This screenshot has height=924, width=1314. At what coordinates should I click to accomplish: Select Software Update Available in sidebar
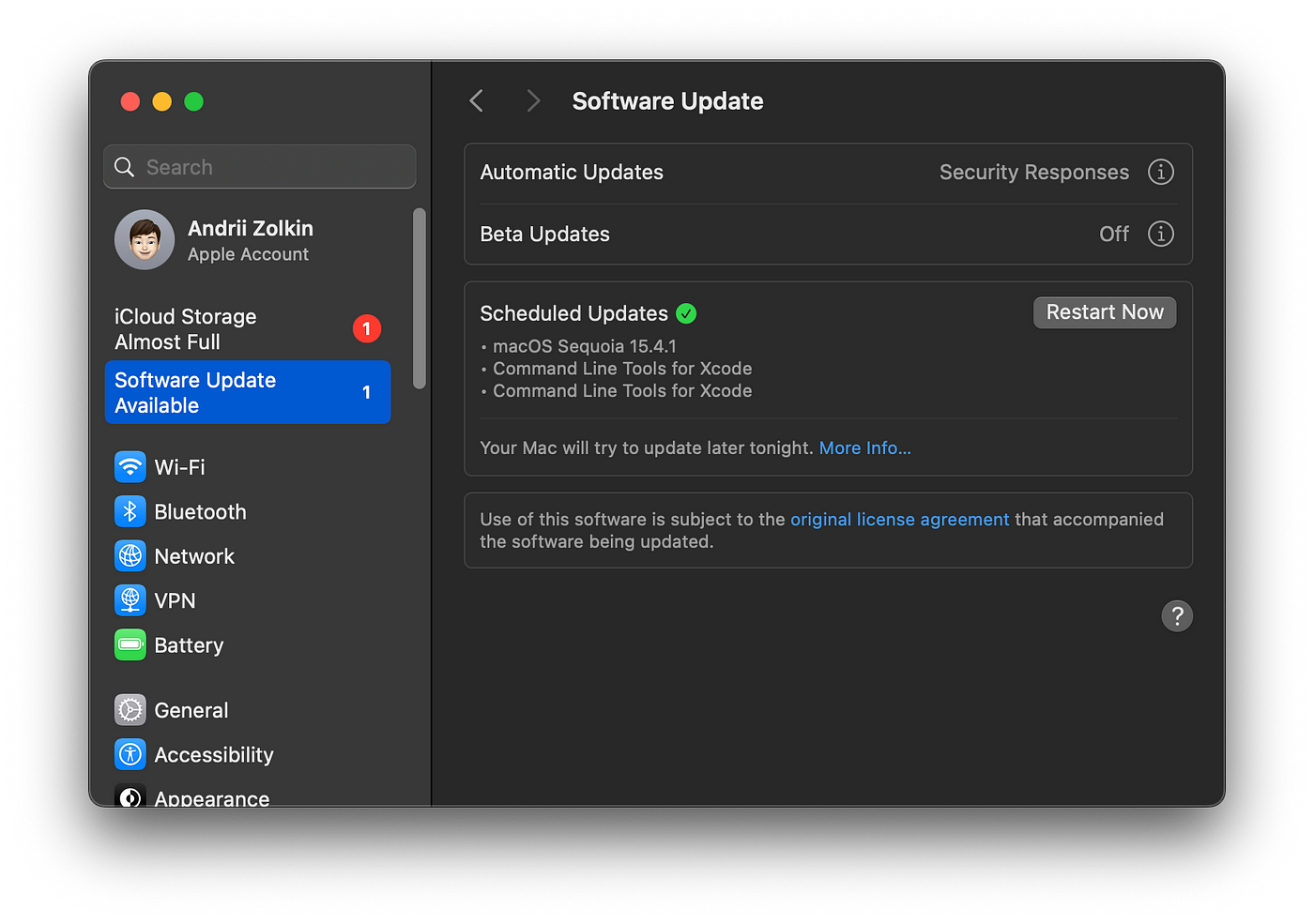(248, 392)
